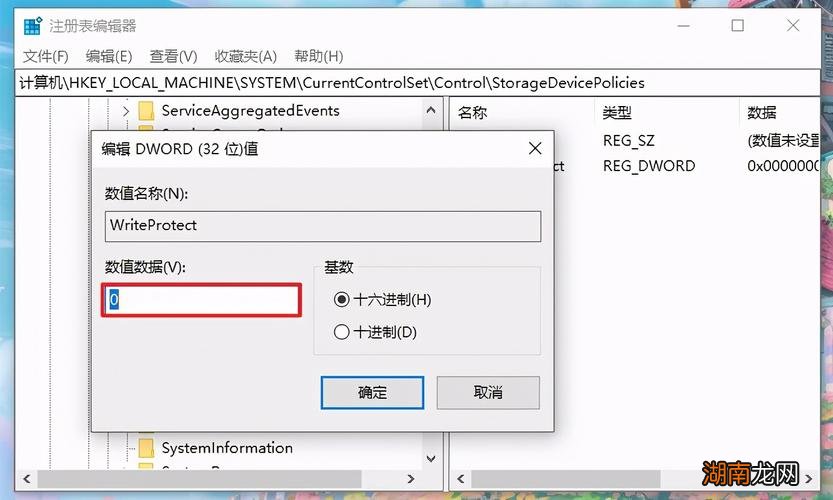Close the Registry Editor window
Screen dimensions: 833x500
click(x=793, y=26)
